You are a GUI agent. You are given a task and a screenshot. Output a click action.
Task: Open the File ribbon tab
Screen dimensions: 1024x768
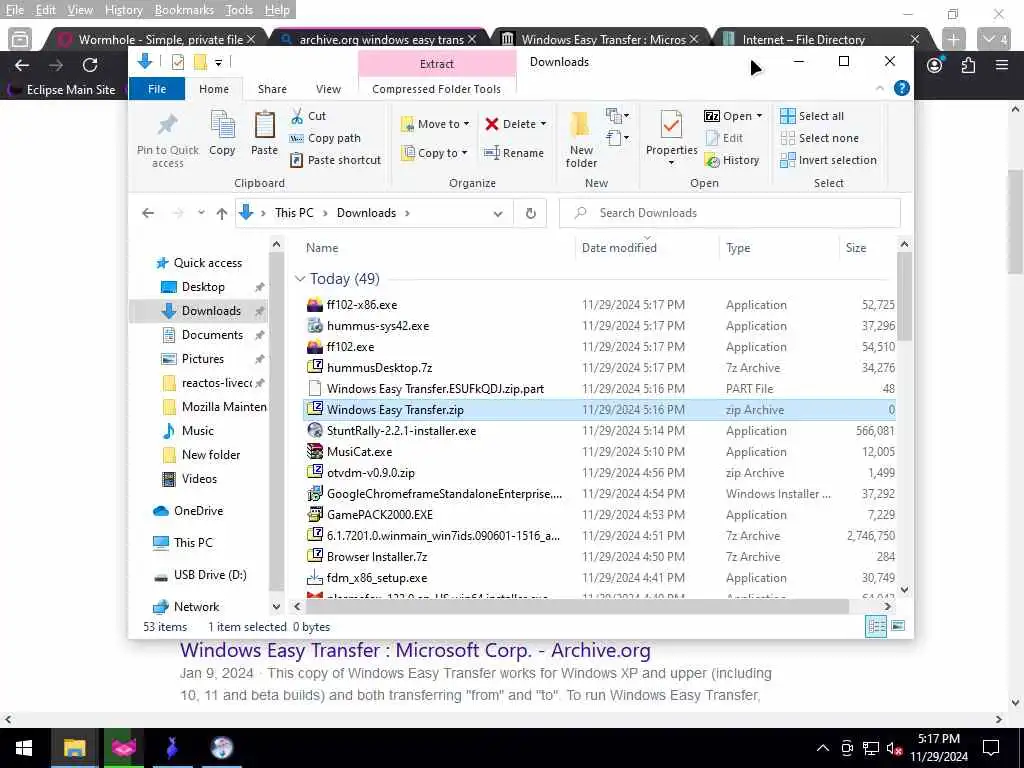coord(157,89)
